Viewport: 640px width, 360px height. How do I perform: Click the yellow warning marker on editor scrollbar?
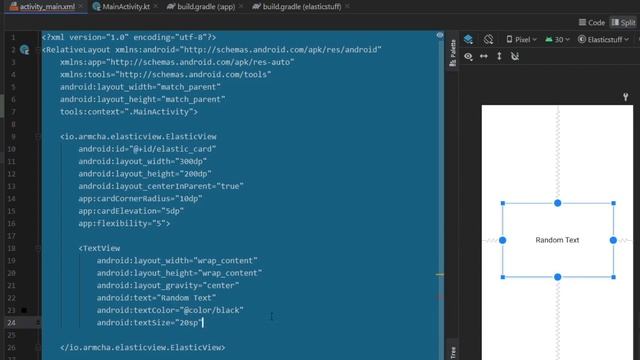pos(440,274)
